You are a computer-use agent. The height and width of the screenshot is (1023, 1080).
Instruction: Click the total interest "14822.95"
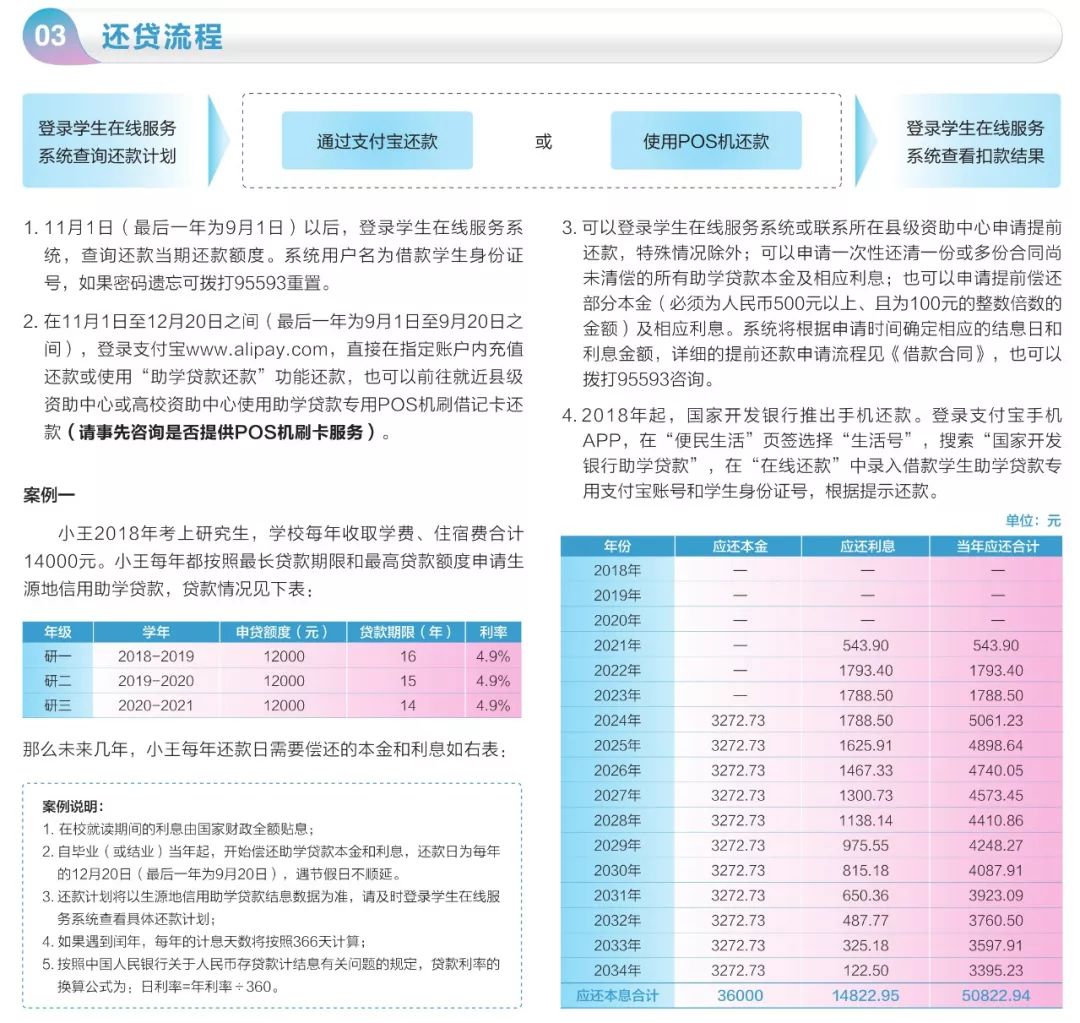(866, 996)
